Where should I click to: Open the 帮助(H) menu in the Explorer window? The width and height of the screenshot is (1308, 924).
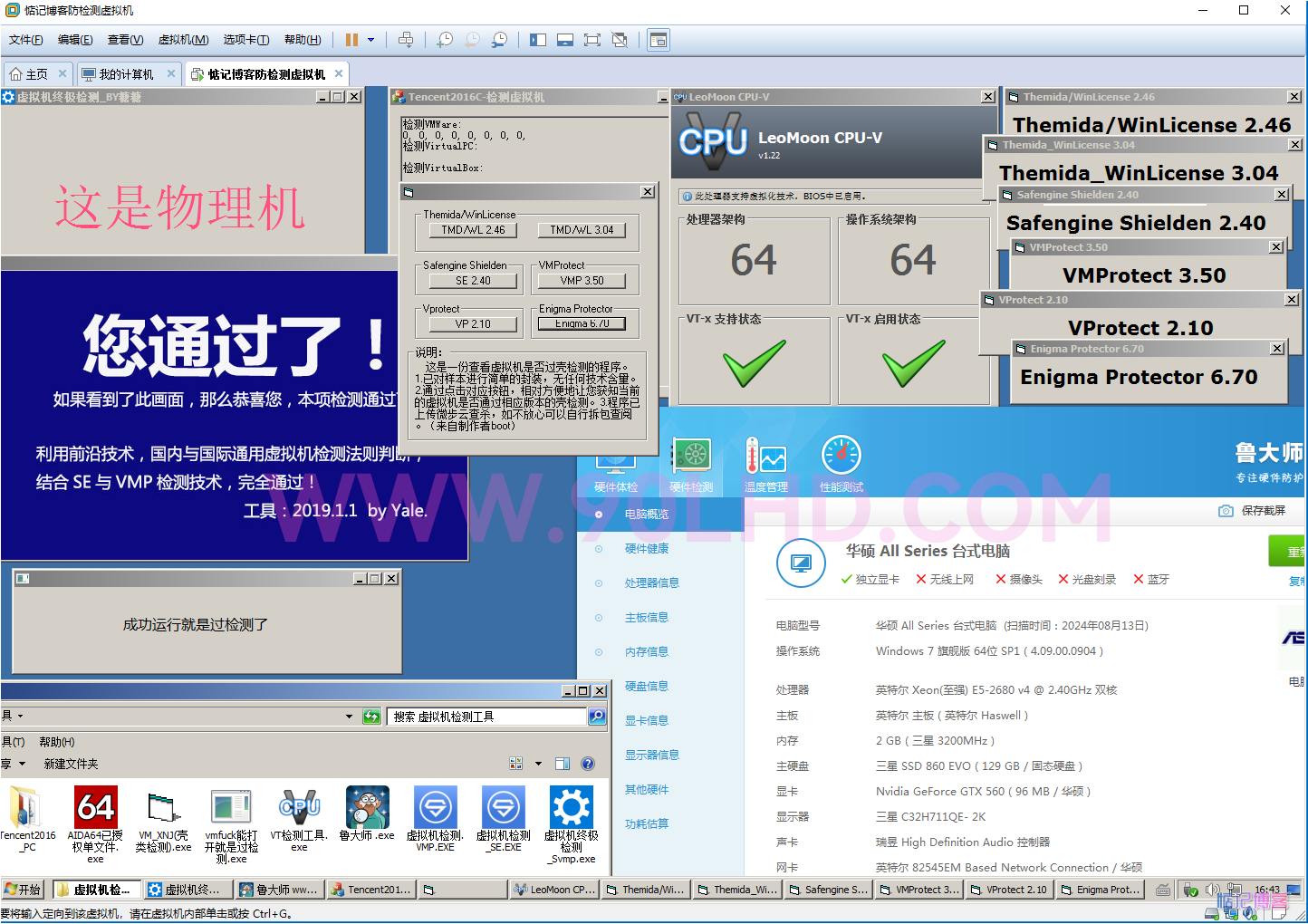[57, 742]
